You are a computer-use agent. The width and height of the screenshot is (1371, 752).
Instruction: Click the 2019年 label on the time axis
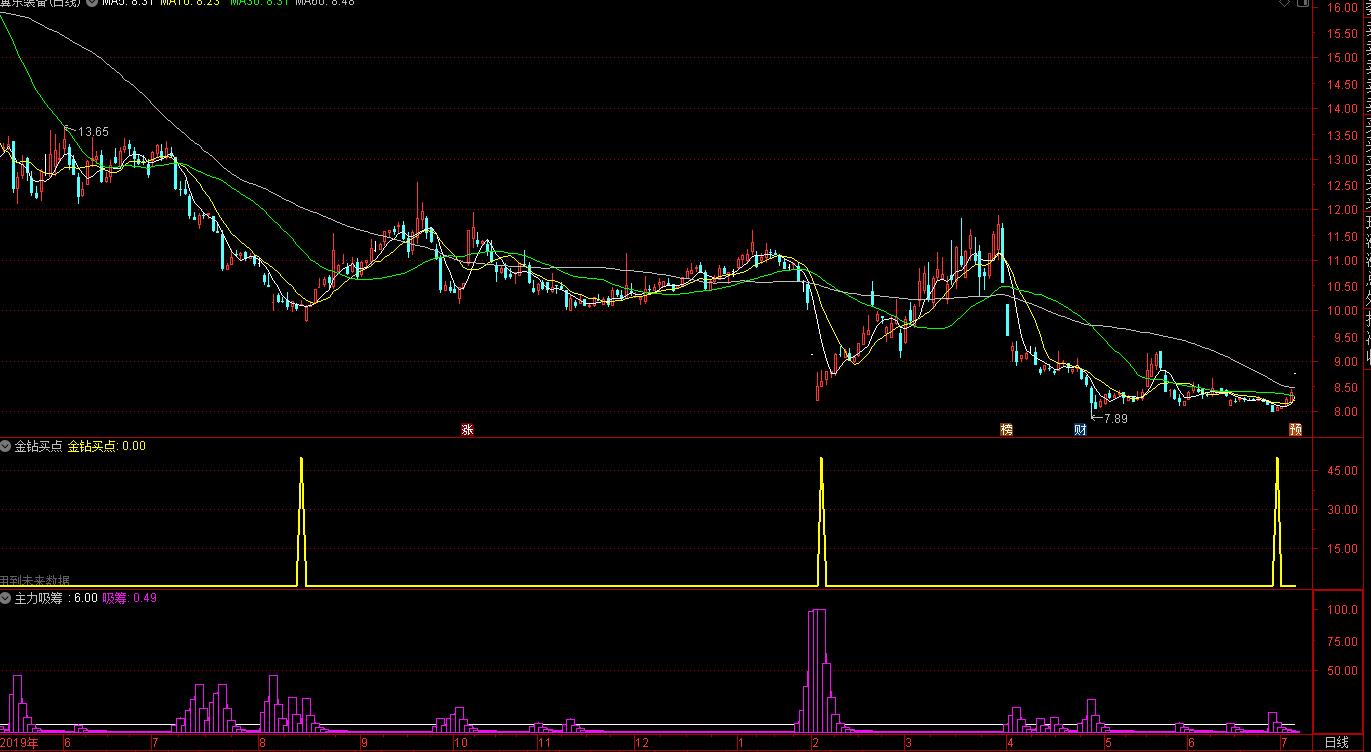(x=19, y=743)
